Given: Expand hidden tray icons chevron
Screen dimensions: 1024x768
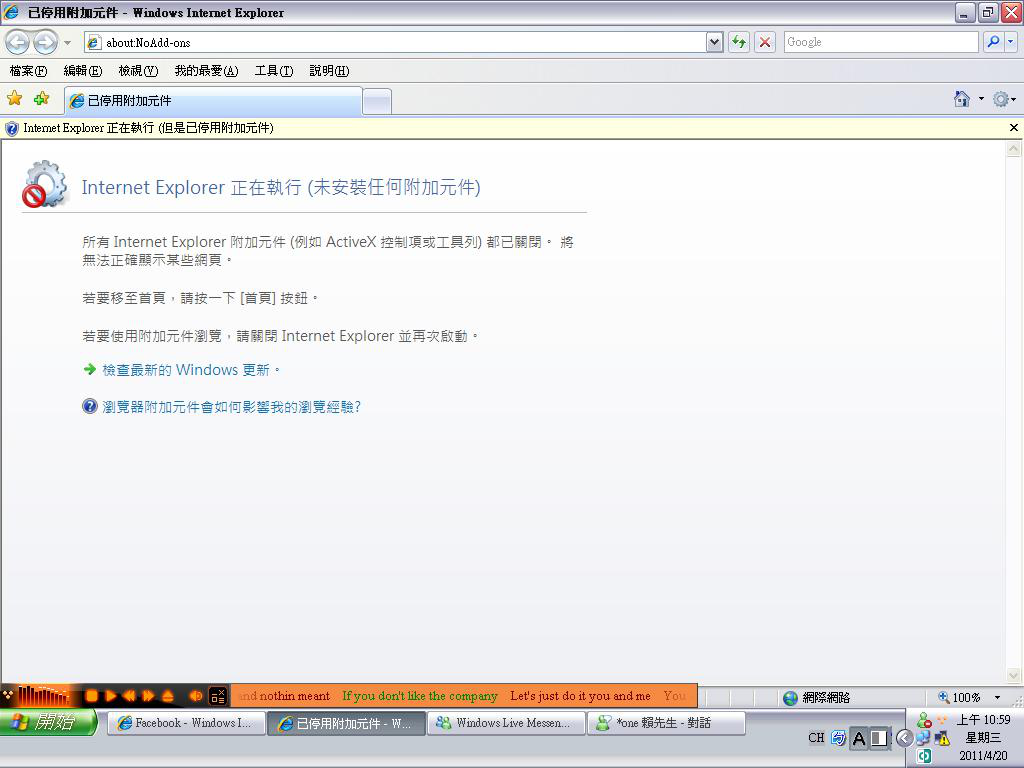Looking at the screenshot, I should point(904,738).
